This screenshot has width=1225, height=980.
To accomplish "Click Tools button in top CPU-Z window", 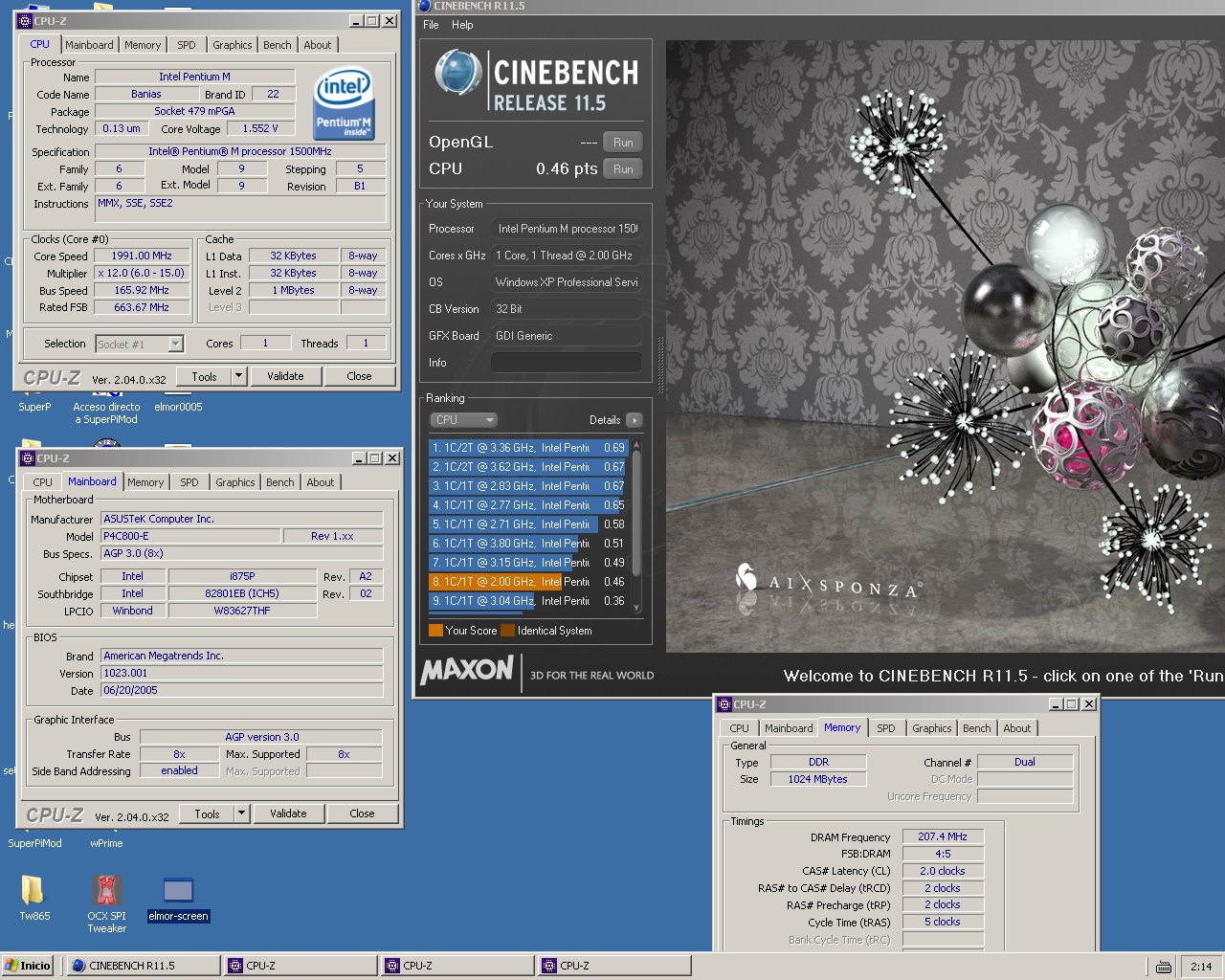I will (x=205, y=376).
